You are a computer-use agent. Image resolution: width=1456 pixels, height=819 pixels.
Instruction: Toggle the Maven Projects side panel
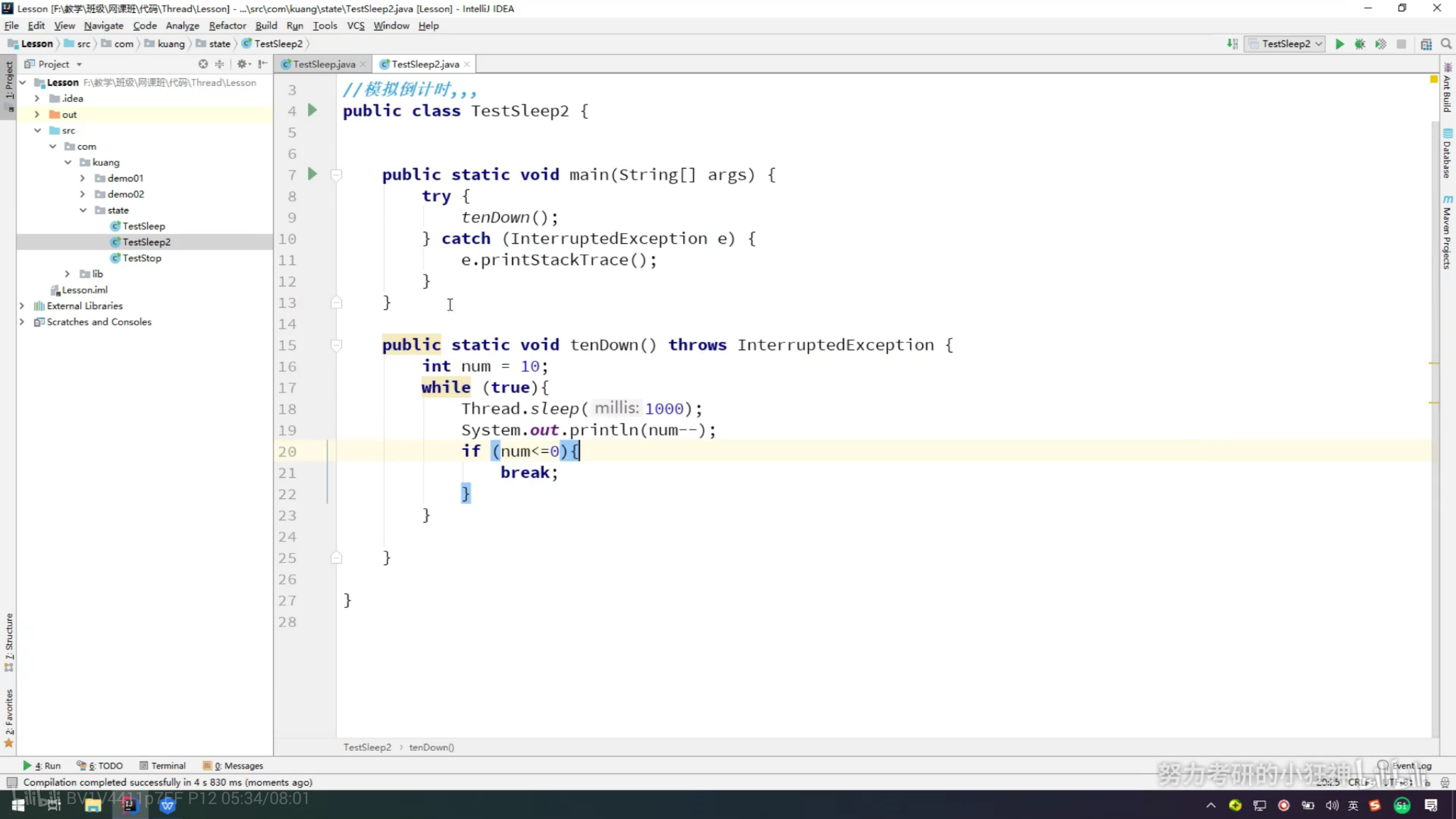click(x=1447, y=232)
